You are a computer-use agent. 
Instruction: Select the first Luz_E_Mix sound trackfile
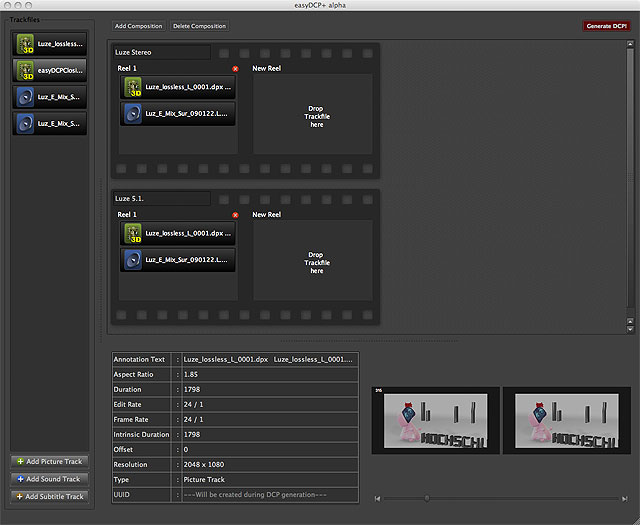[x=48, y=97]
